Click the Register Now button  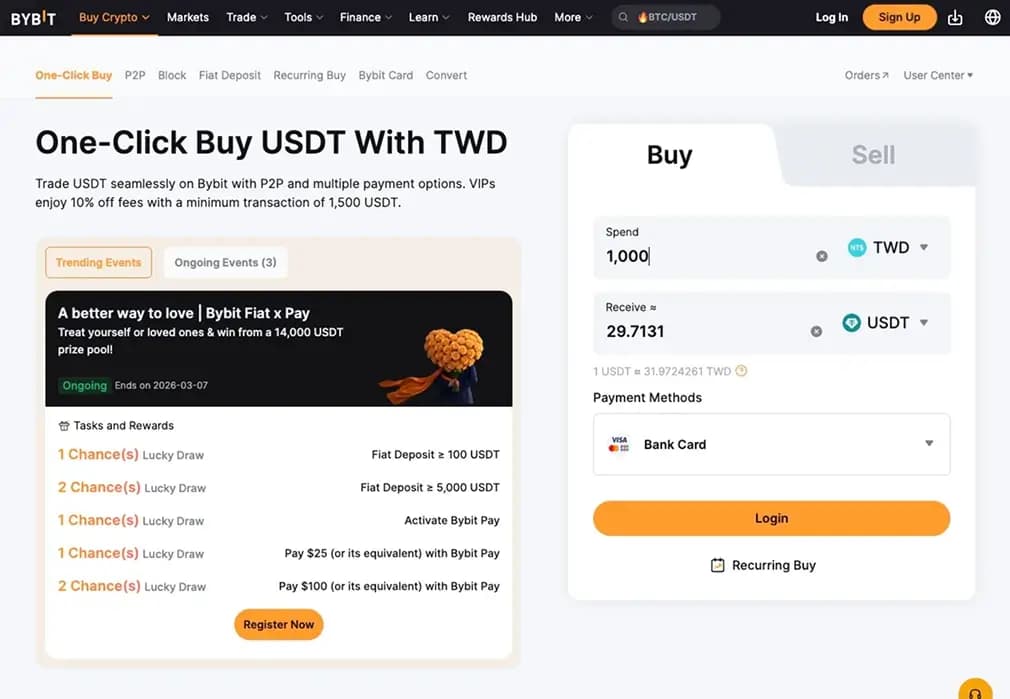tap(278, 624)
